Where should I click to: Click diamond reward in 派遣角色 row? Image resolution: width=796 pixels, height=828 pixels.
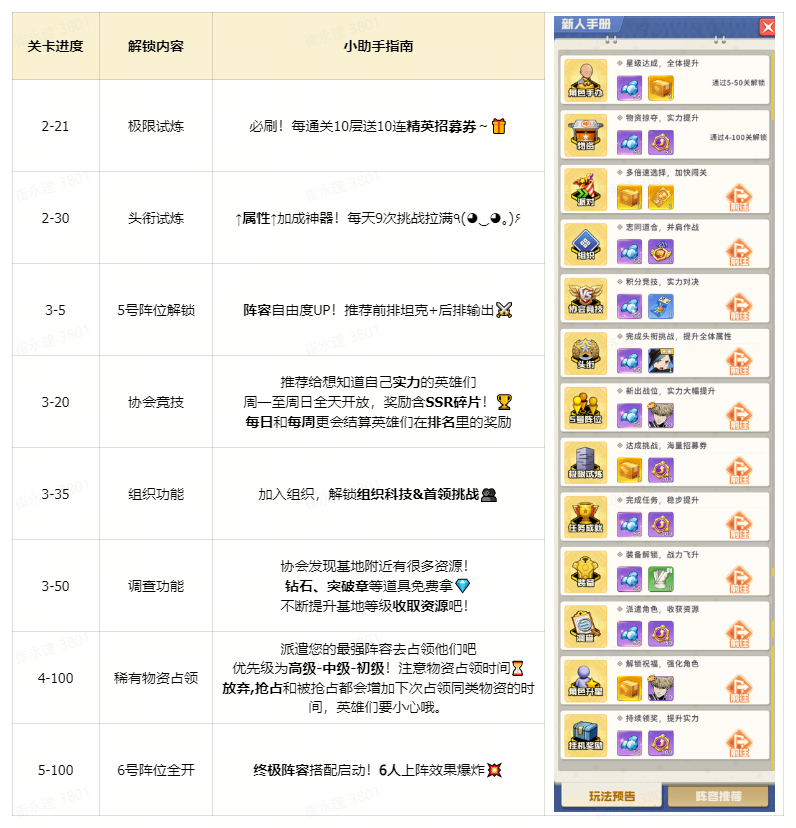(629, 634)
